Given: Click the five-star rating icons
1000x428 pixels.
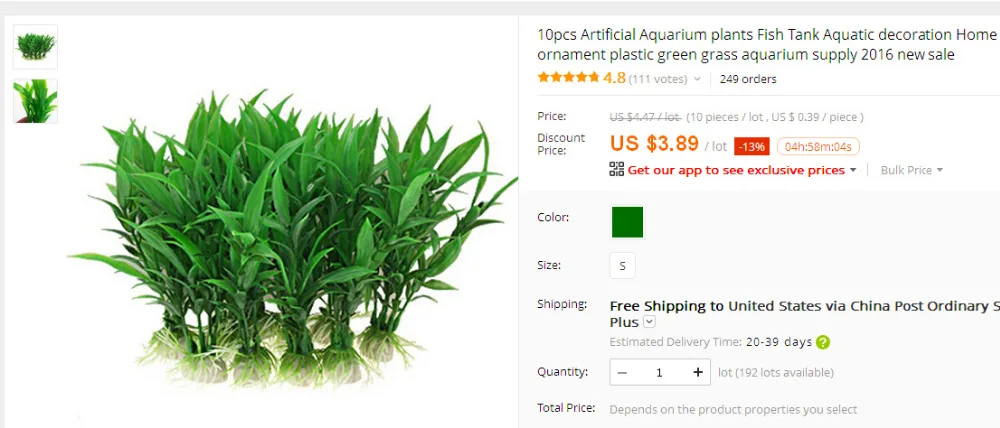Looking at the screenshot, I should coord(568,78).
